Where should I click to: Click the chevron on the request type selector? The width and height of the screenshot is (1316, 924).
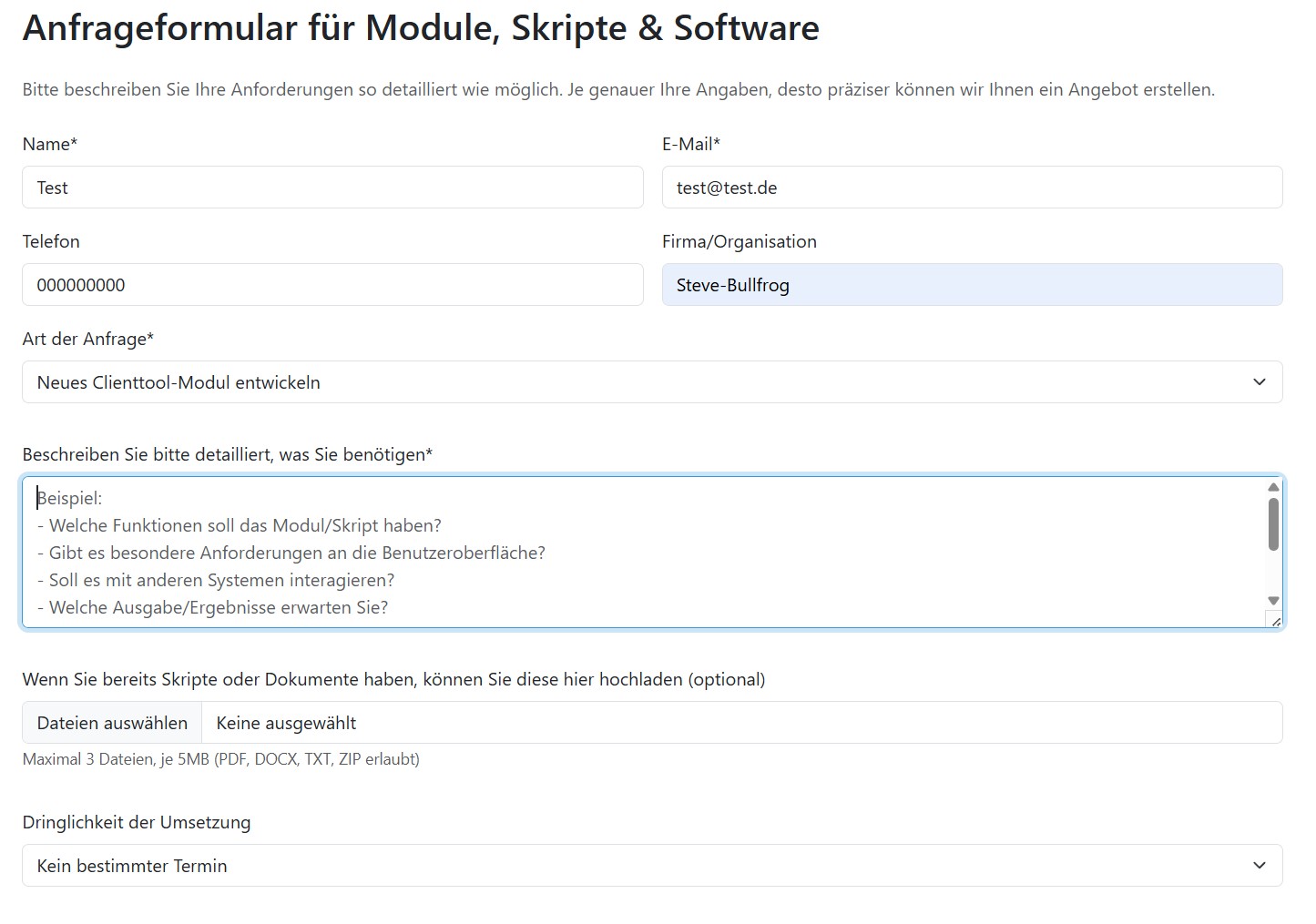tap(1260, 381)
